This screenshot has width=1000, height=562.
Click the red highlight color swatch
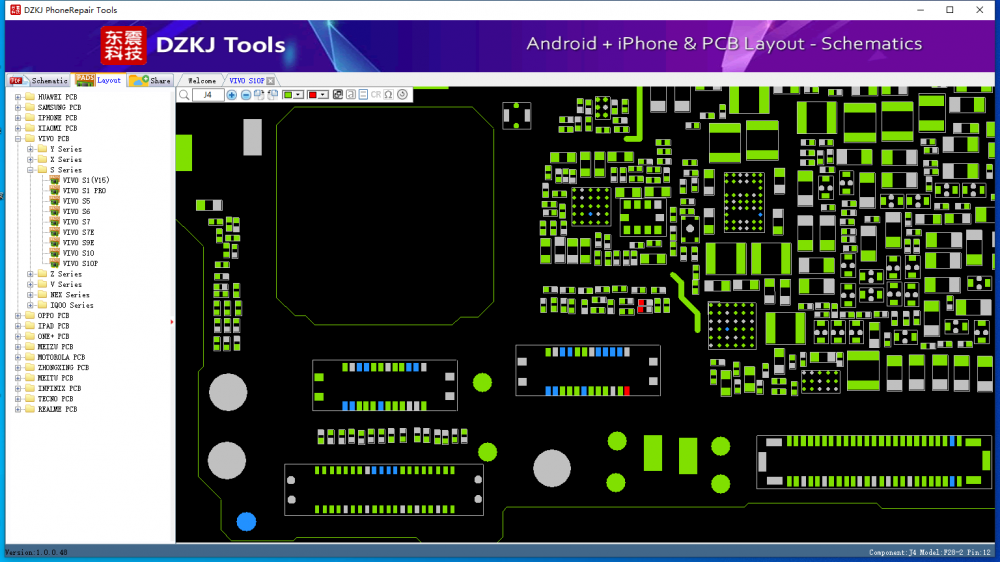pos(312,94)
